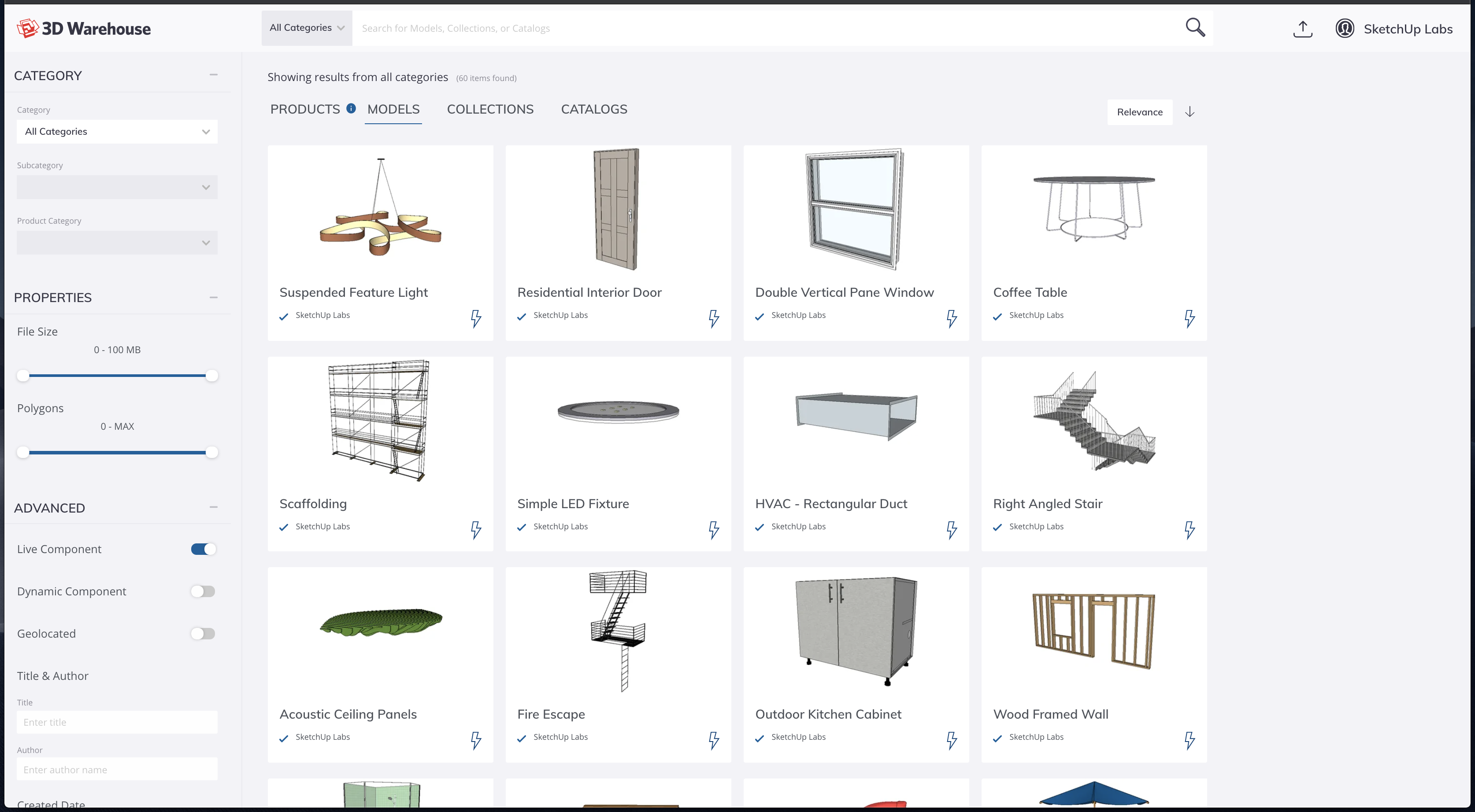Click lightning icon on Right Angled Stair
The height and width of the screenshot is (812, 1475).
coord(1189,530)
